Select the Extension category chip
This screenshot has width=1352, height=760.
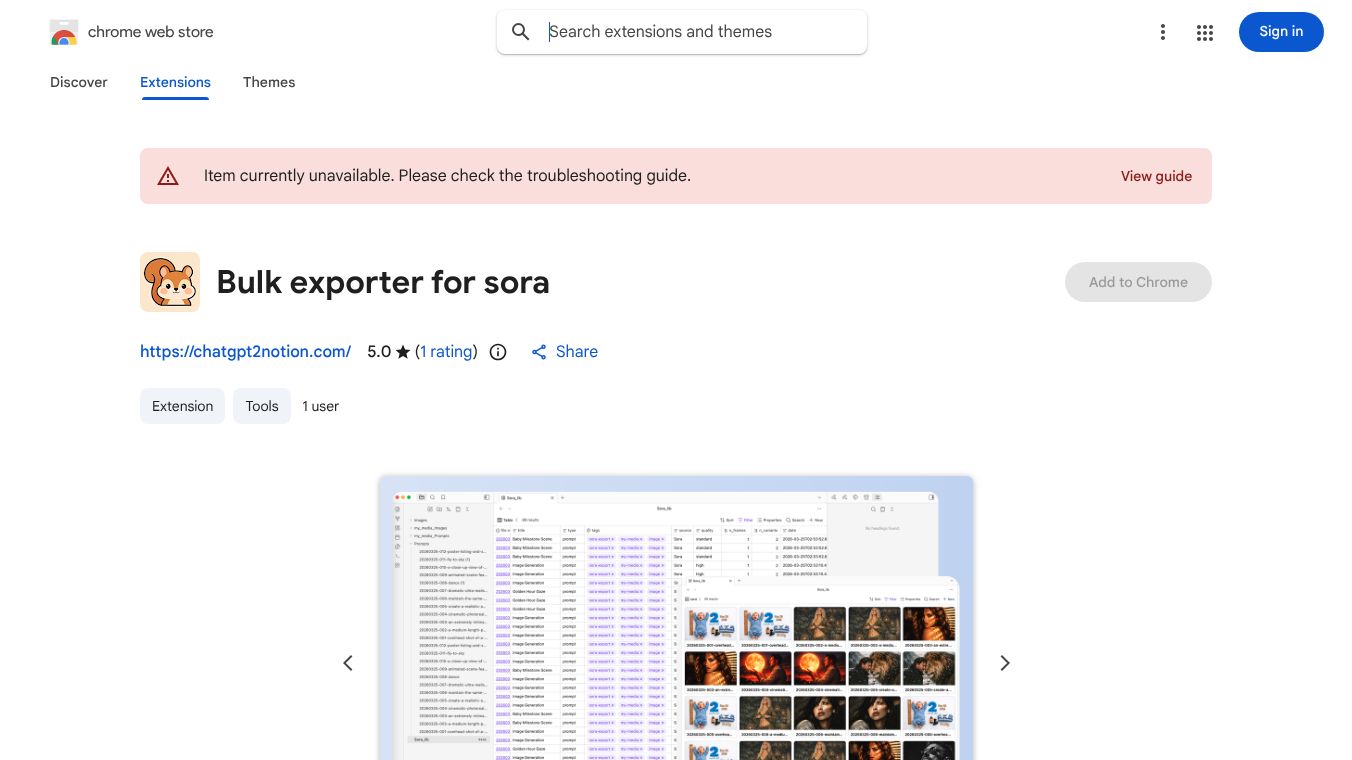182,406
